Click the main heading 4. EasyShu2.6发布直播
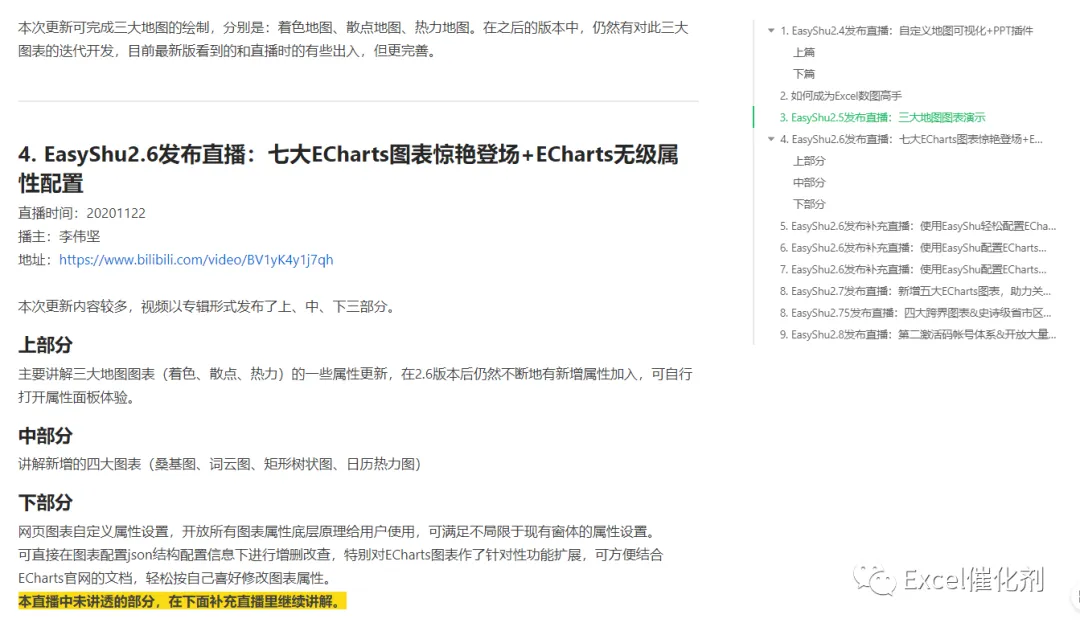The image size is (1080, 627). (348, 169)
